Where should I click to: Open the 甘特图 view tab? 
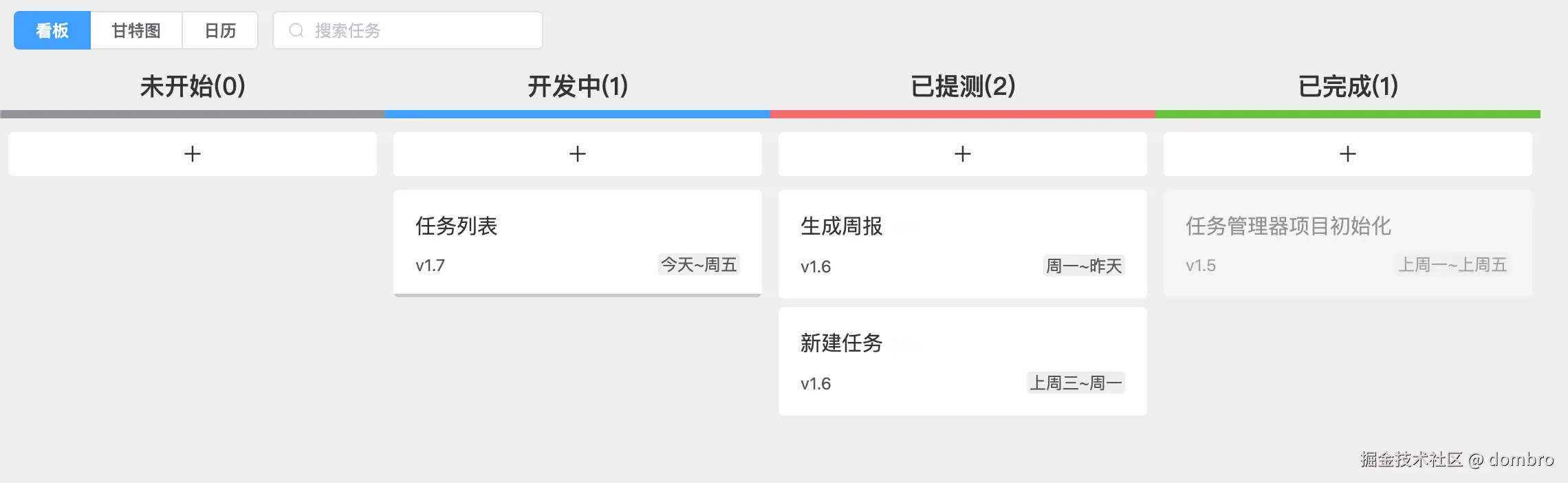pos(136,30)
